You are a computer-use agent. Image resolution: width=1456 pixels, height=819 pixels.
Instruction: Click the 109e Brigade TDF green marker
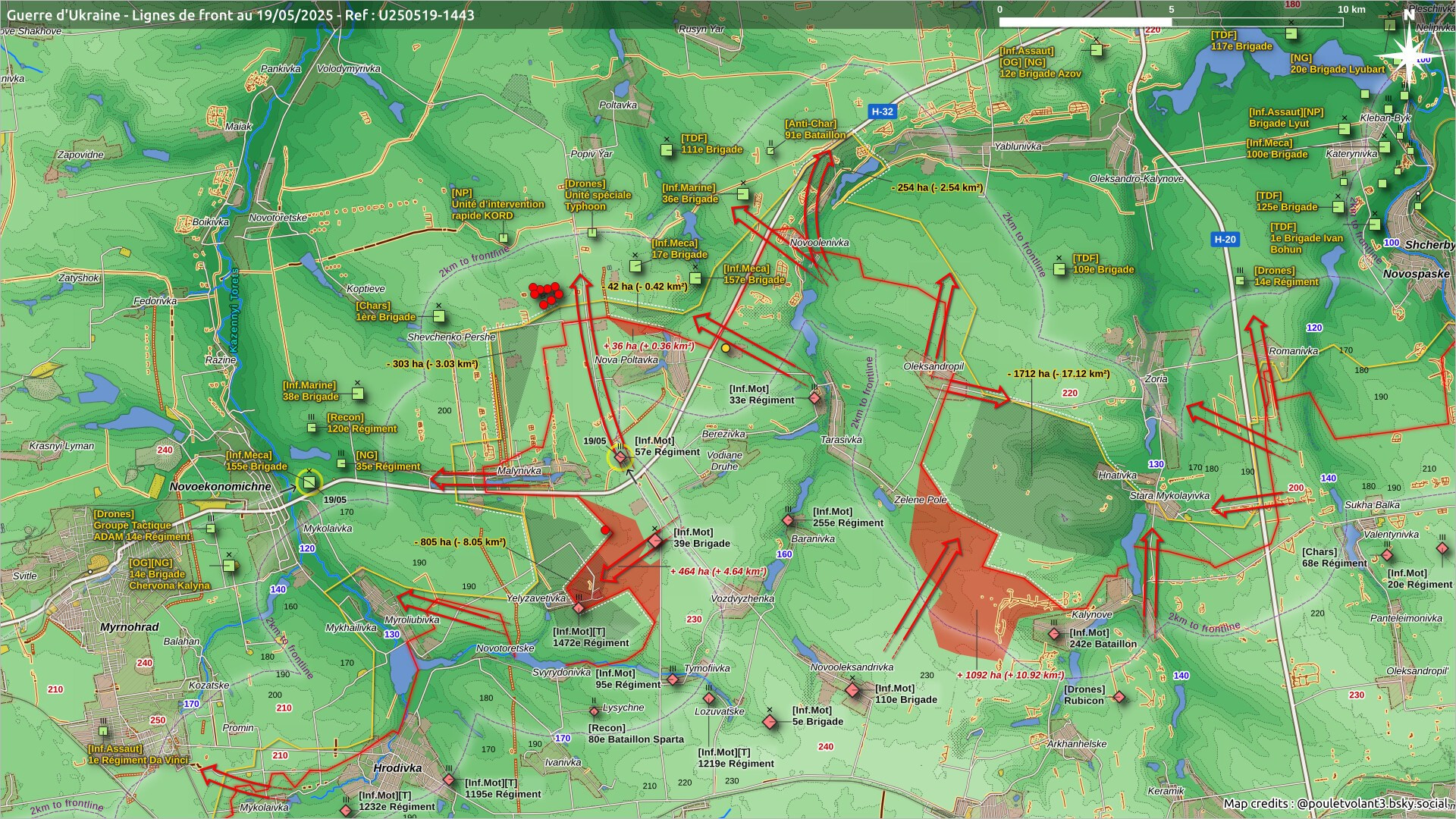click(1060, 269)
